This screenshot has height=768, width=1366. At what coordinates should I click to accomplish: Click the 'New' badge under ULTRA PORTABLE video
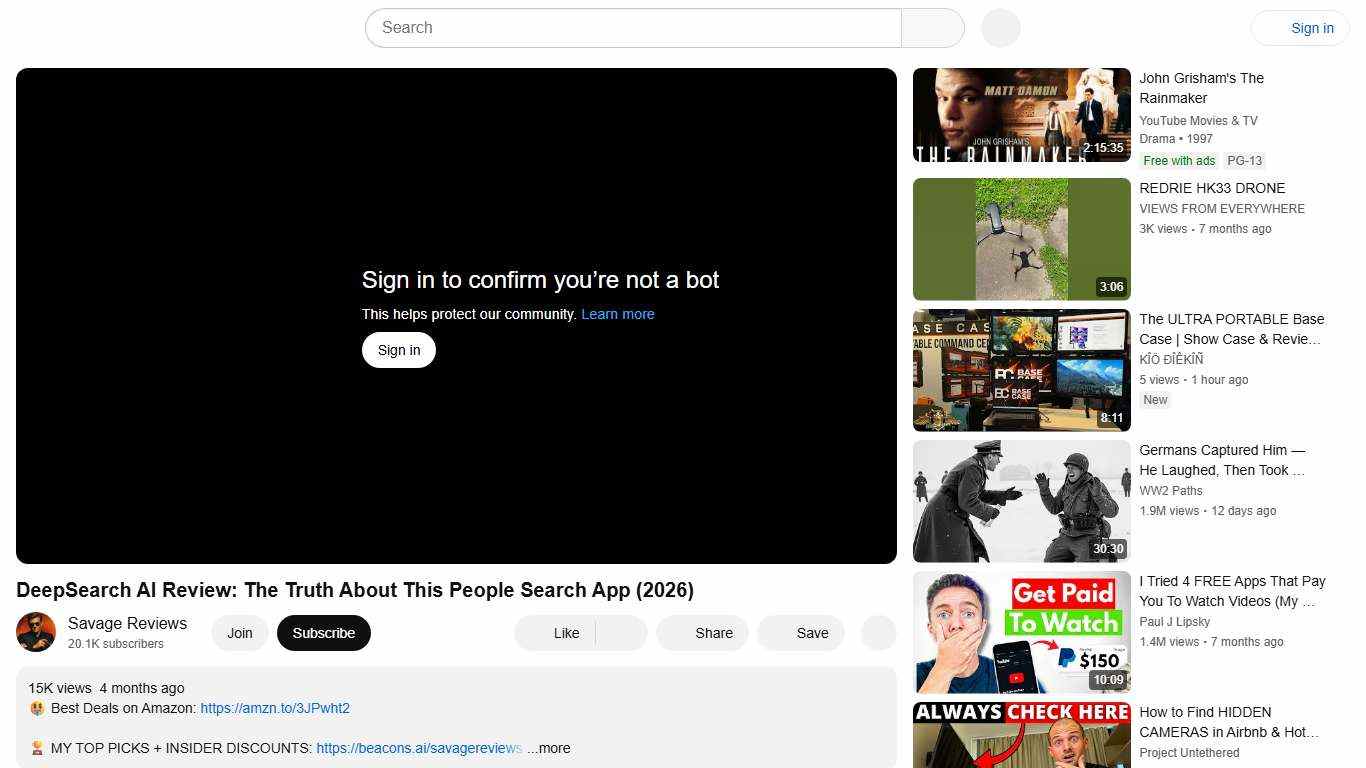1154,399
